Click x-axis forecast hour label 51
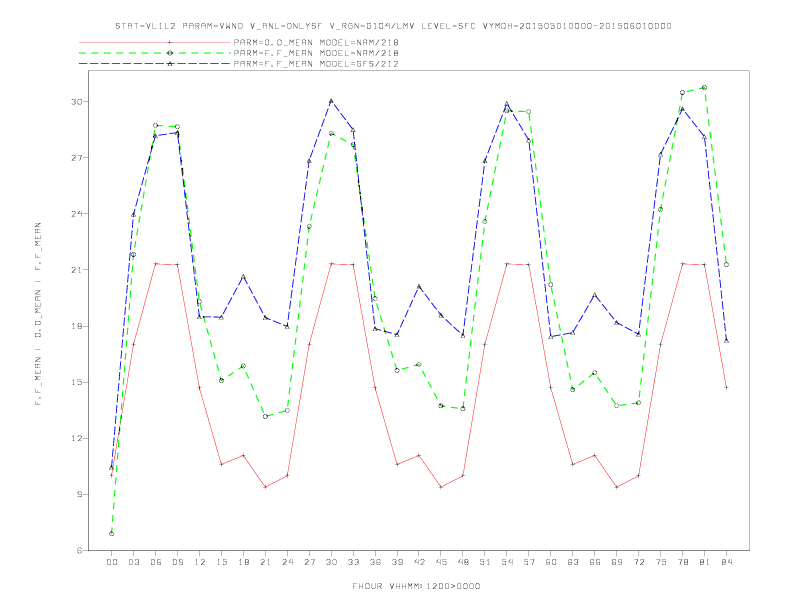The height and width of the screenshot is (612, 792). tap(485, 562)
